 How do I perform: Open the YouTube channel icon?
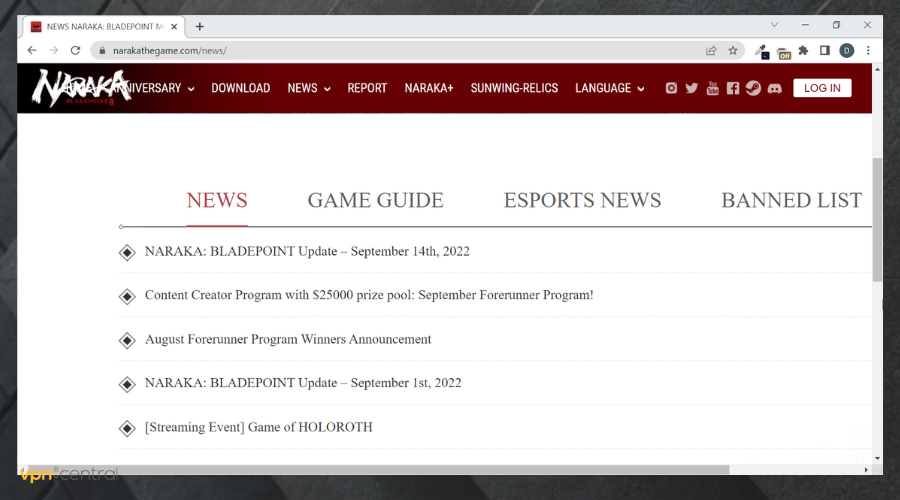click(712, 88)
